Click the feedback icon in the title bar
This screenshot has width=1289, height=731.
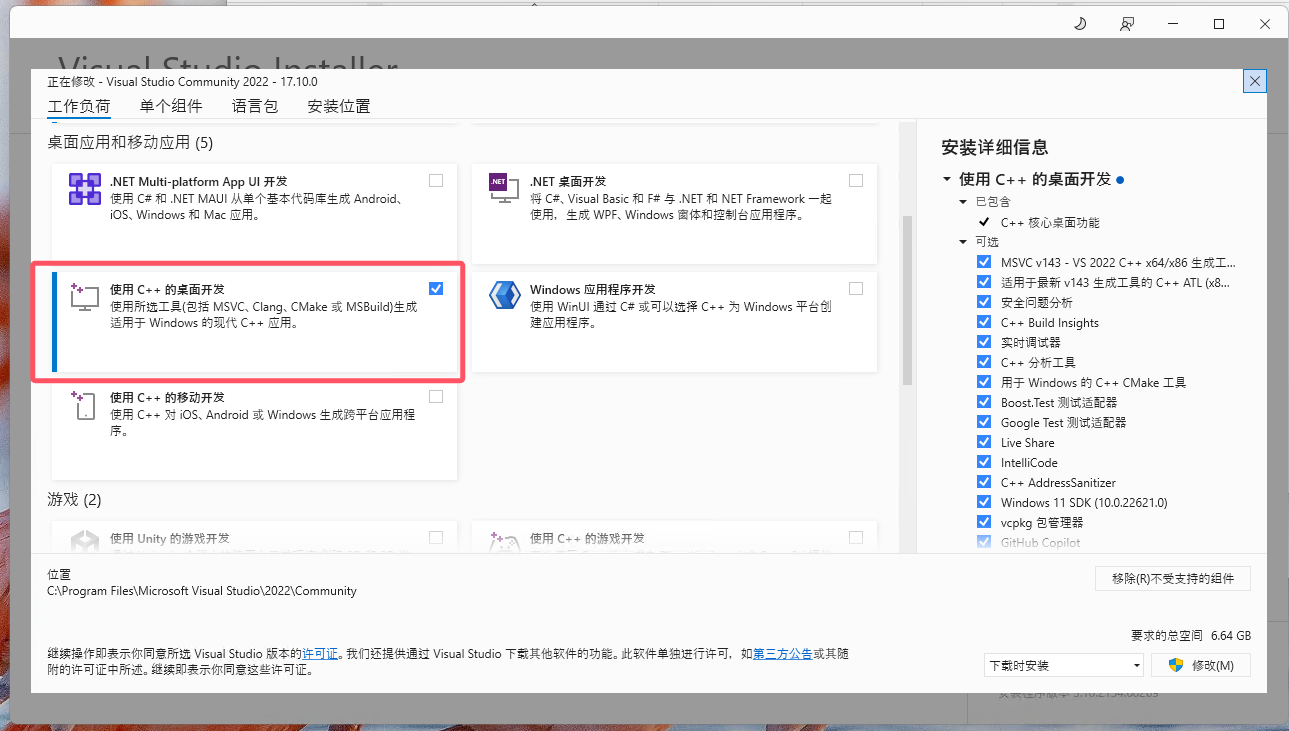[1127, 24]
